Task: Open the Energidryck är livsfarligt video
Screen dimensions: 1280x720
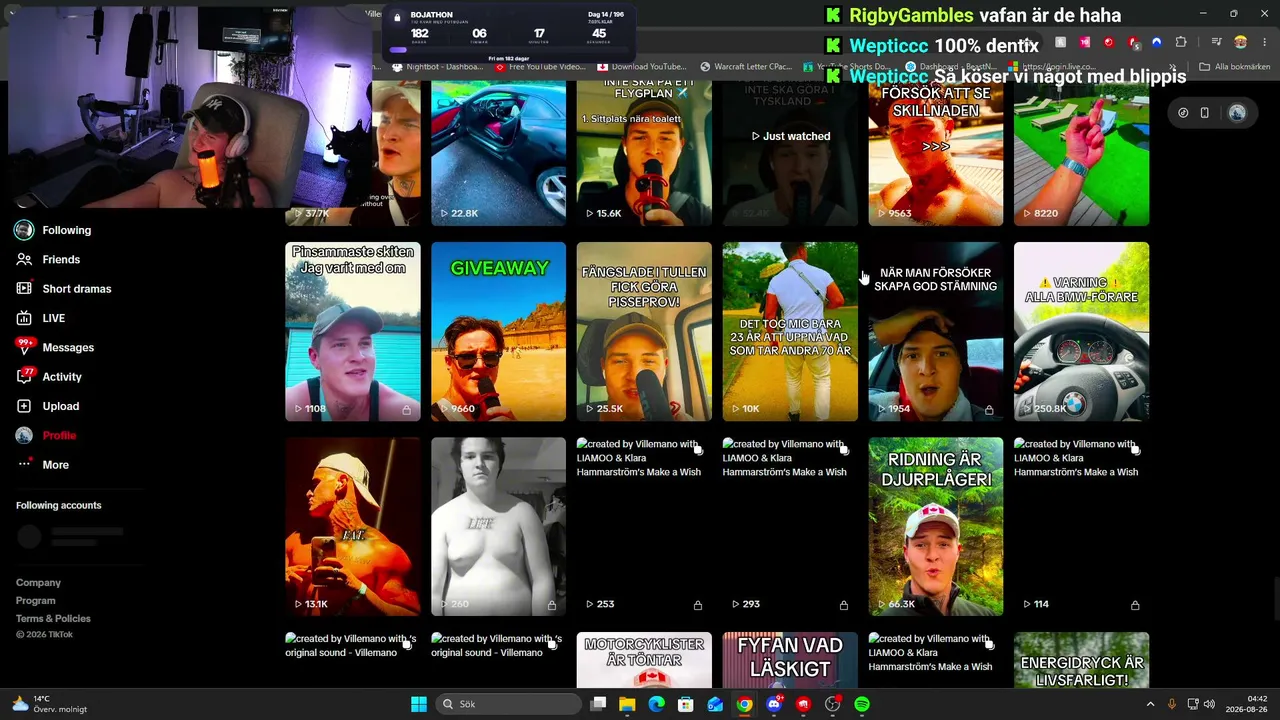Action: [x=1081, y=660]
